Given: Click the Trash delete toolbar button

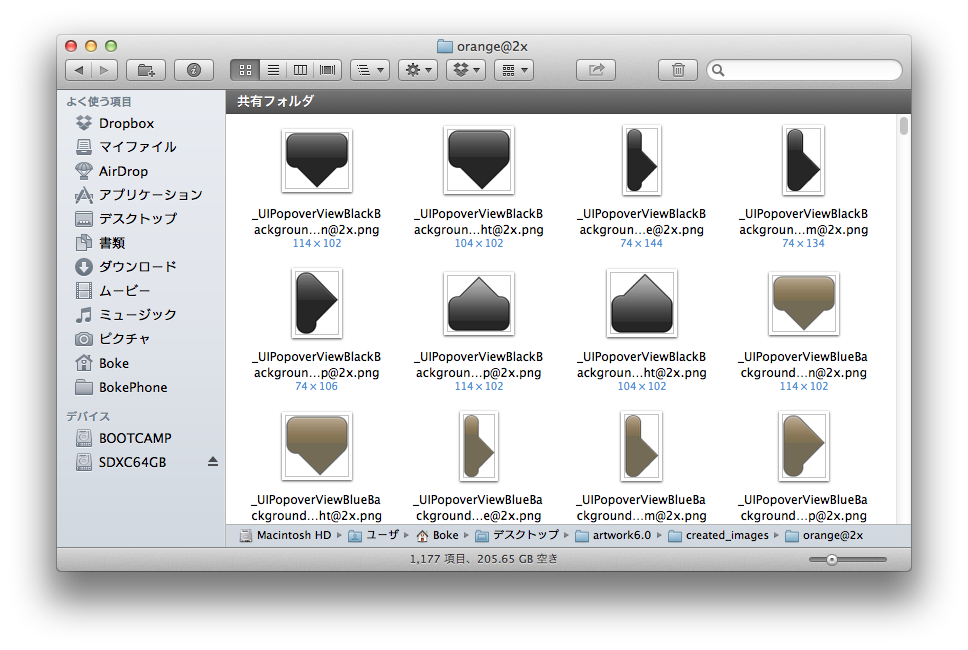Looking at the screenshot, I should pos(678,70).
